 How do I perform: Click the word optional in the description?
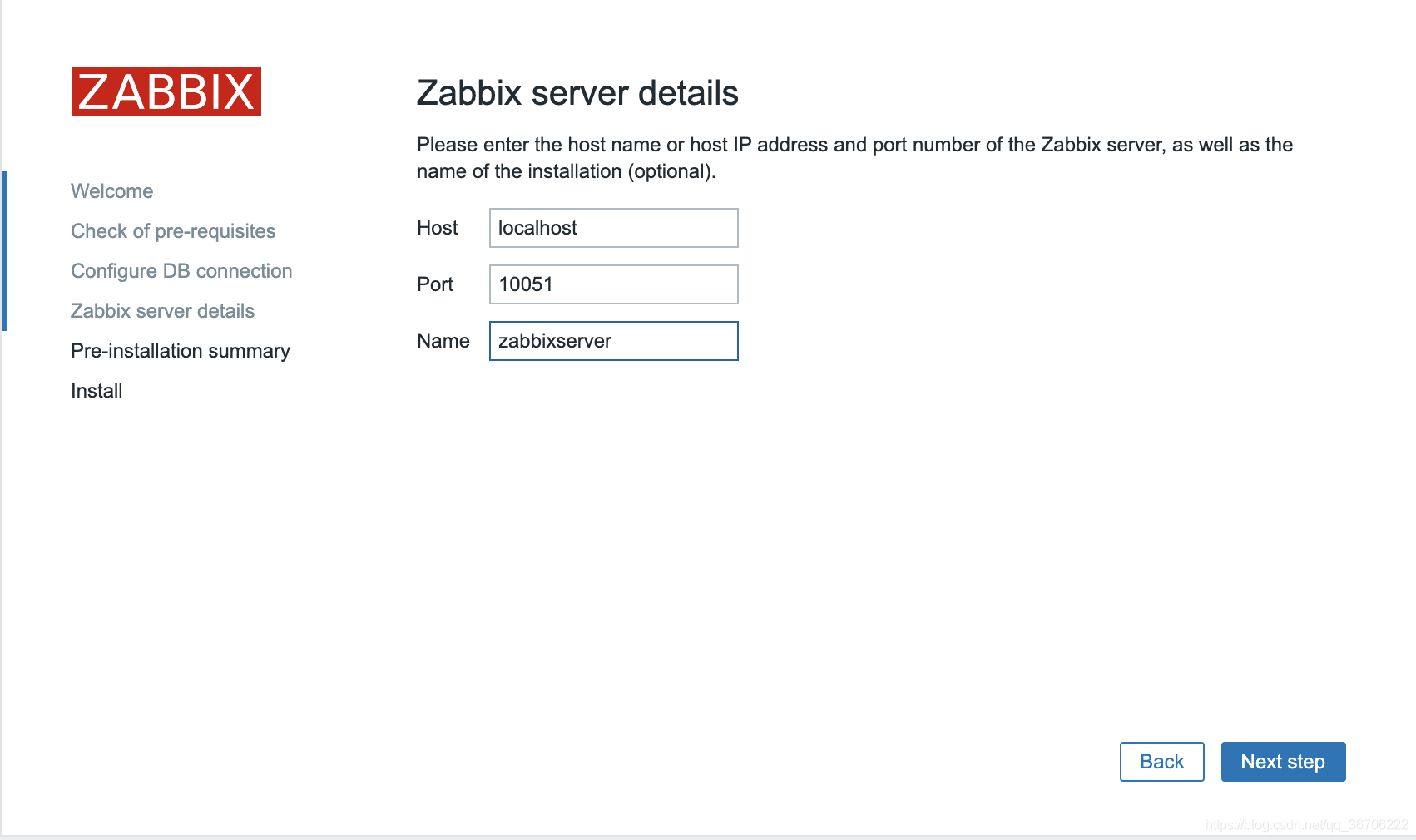(671, 171)
